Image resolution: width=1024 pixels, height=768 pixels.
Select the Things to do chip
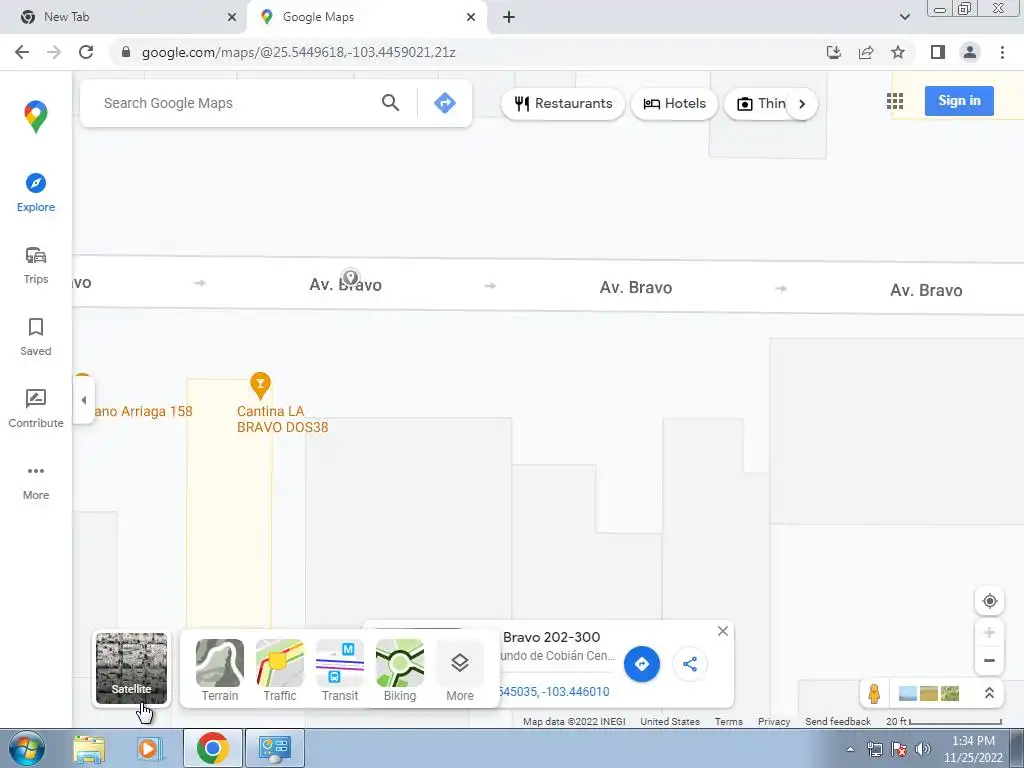click(x=761, y=104)
